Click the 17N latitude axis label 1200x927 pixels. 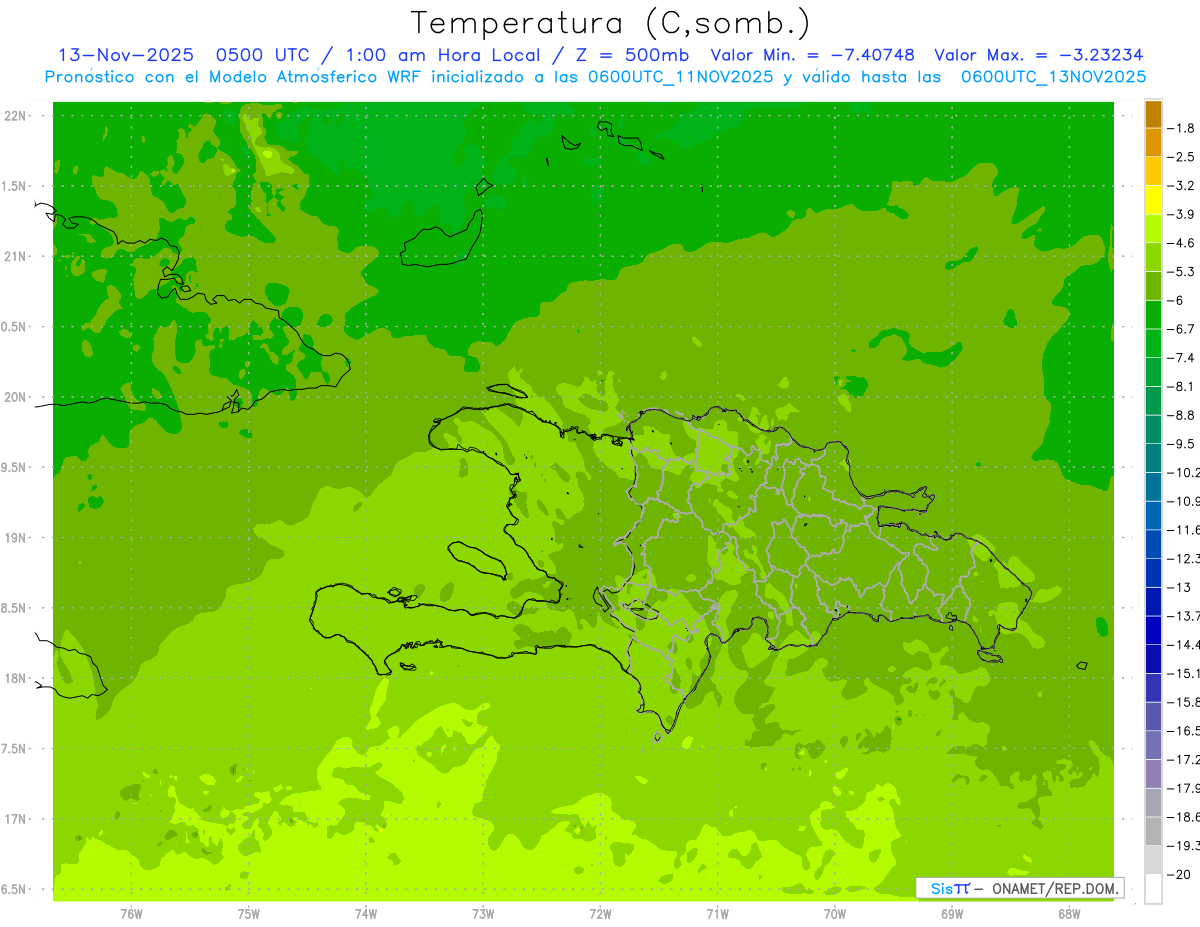click(x=15, y=819)
